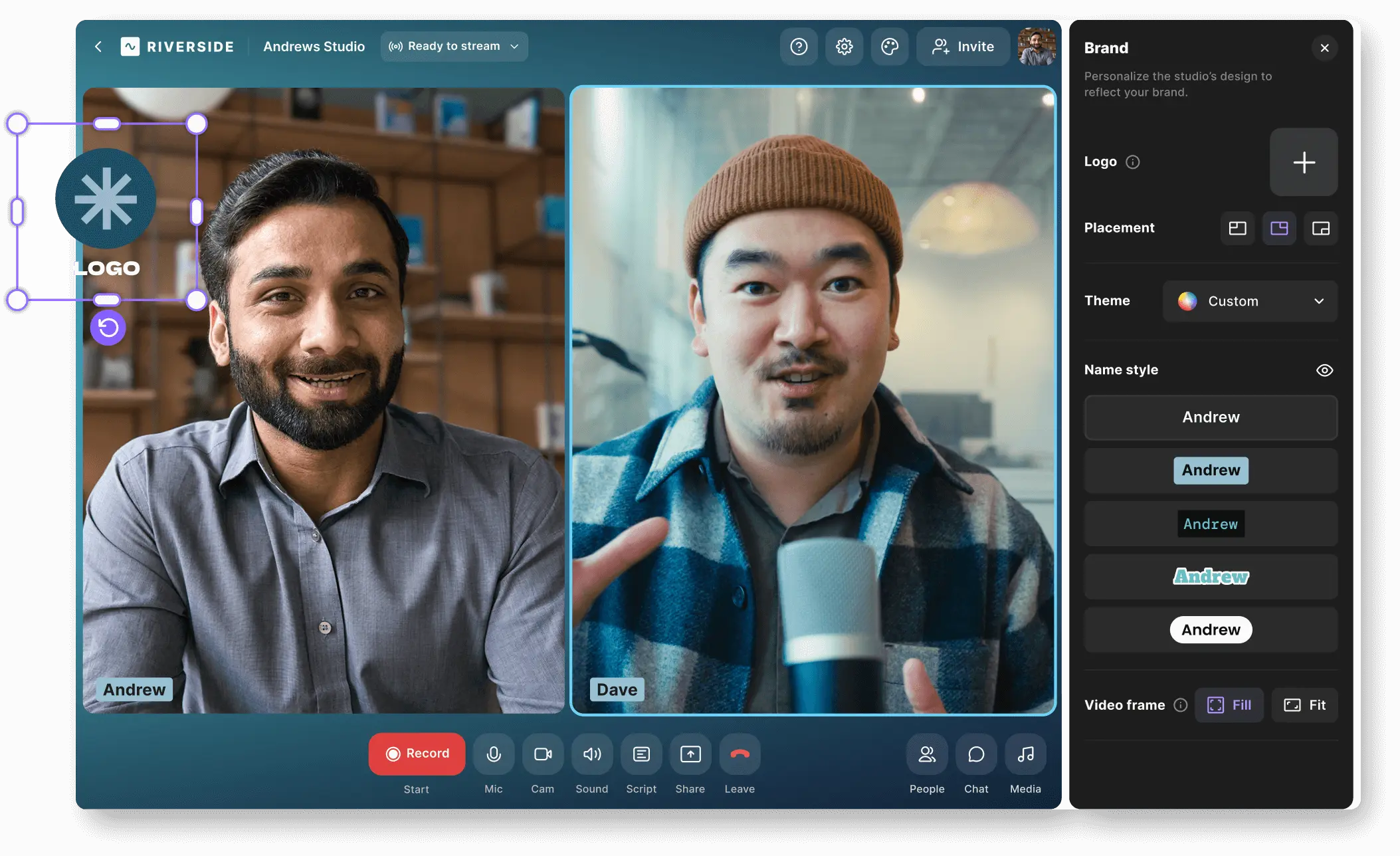Screen dimensions: 1400x856
Task: Click the Share screen icon
Action: tap(690, 754)
